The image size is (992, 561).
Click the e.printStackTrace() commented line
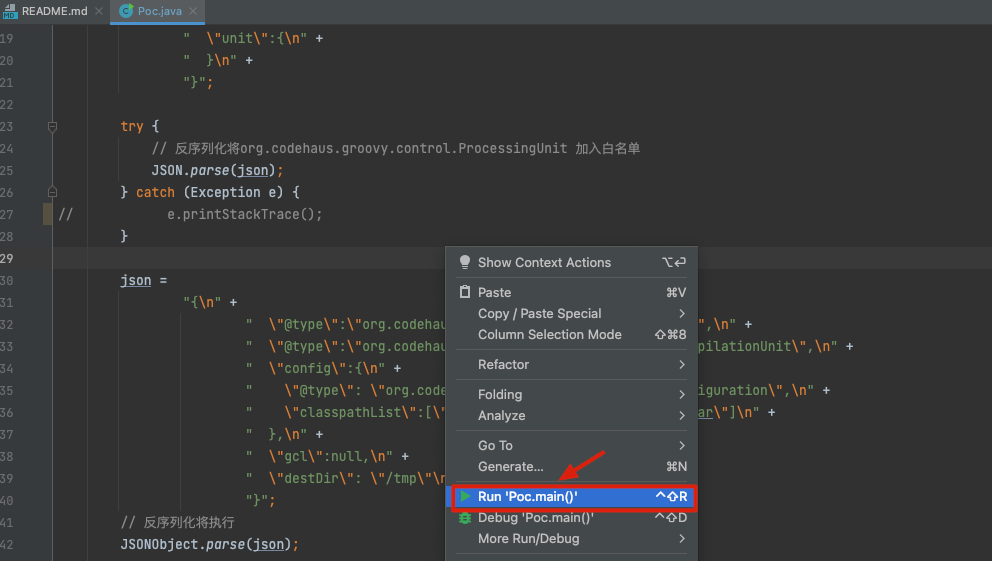tap(244, 214)
